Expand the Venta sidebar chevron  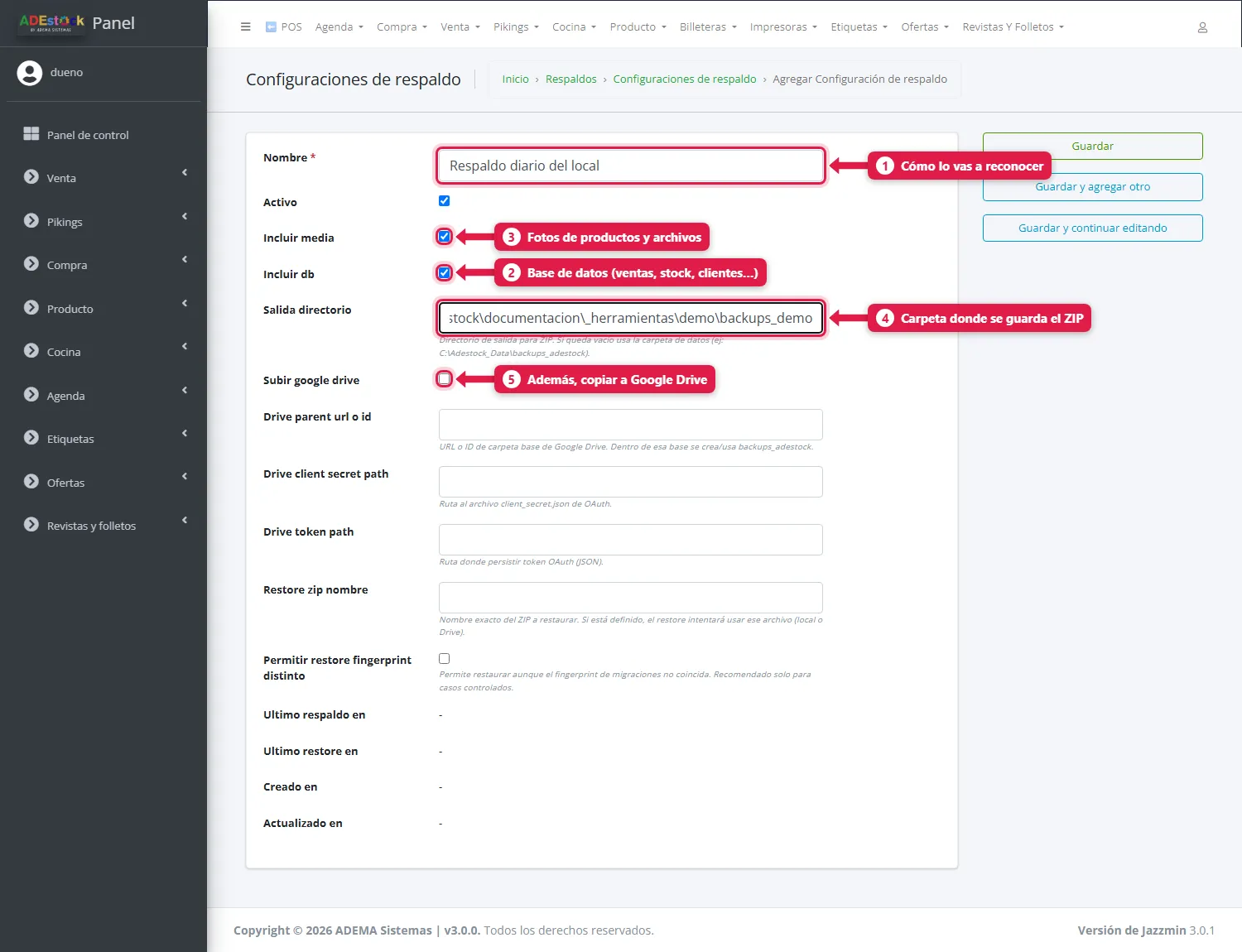(x=185, y=173)
